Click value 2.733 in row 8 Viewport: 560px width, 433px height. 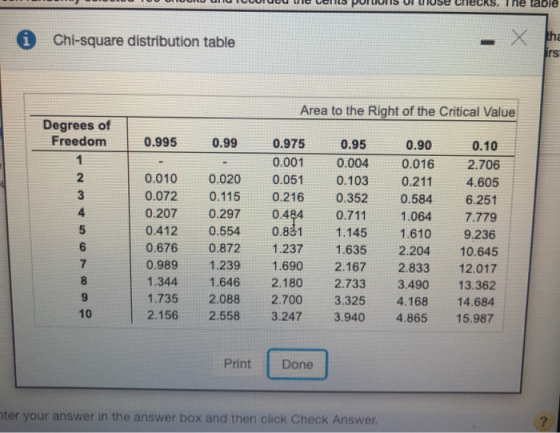click(x=350, y=284)
